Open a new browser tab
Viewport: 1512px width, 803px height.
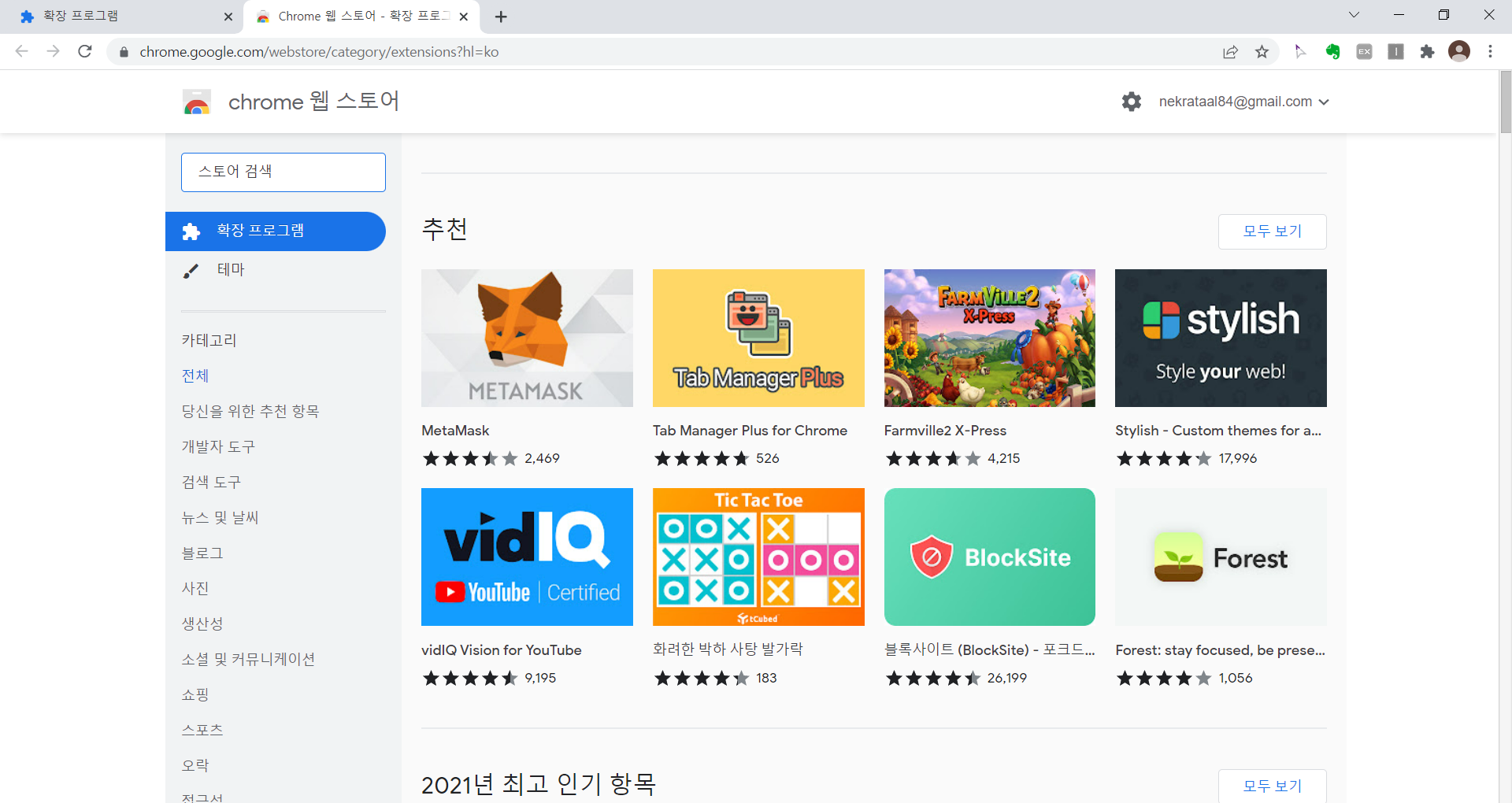click(501, 17)
